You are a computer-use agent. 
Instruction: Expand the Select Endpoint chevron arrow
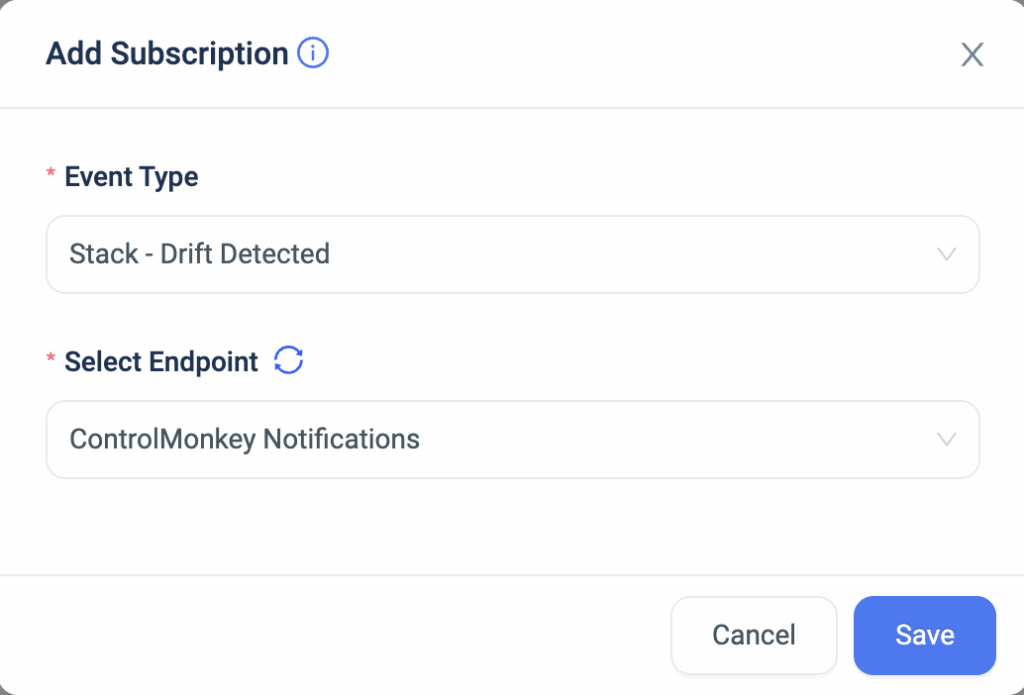946,439
